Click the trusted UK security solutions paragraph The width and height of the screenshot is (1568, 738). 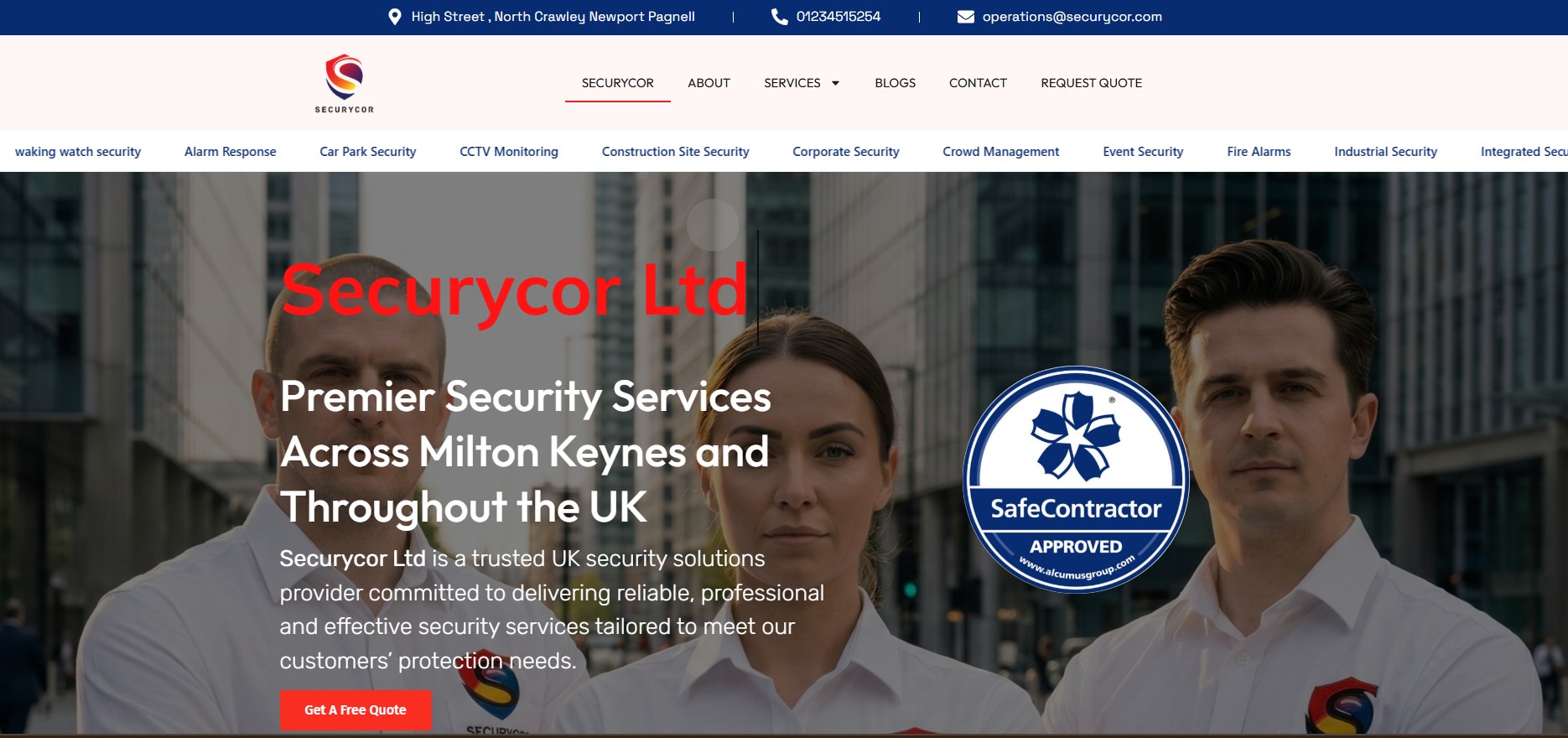[x=552, y=610]
